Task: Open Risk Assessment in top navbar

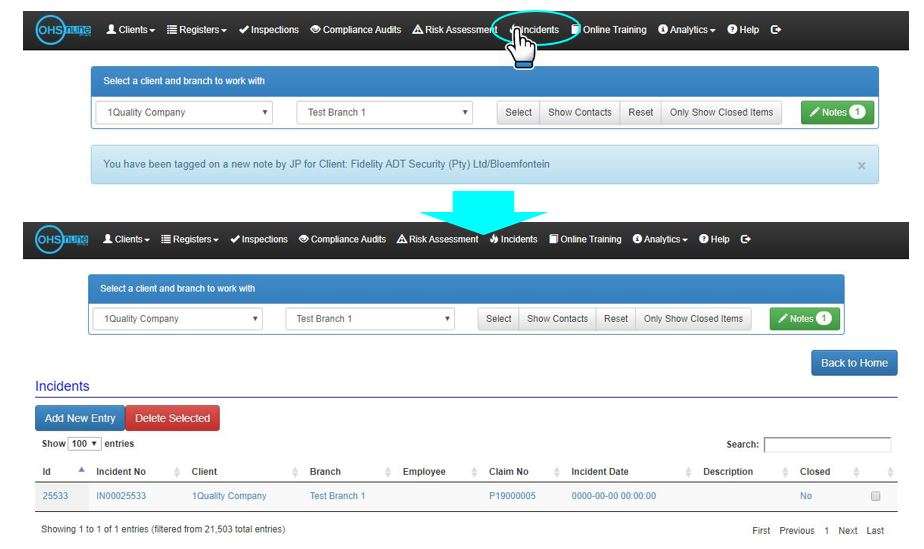Action: pos(454,29)
